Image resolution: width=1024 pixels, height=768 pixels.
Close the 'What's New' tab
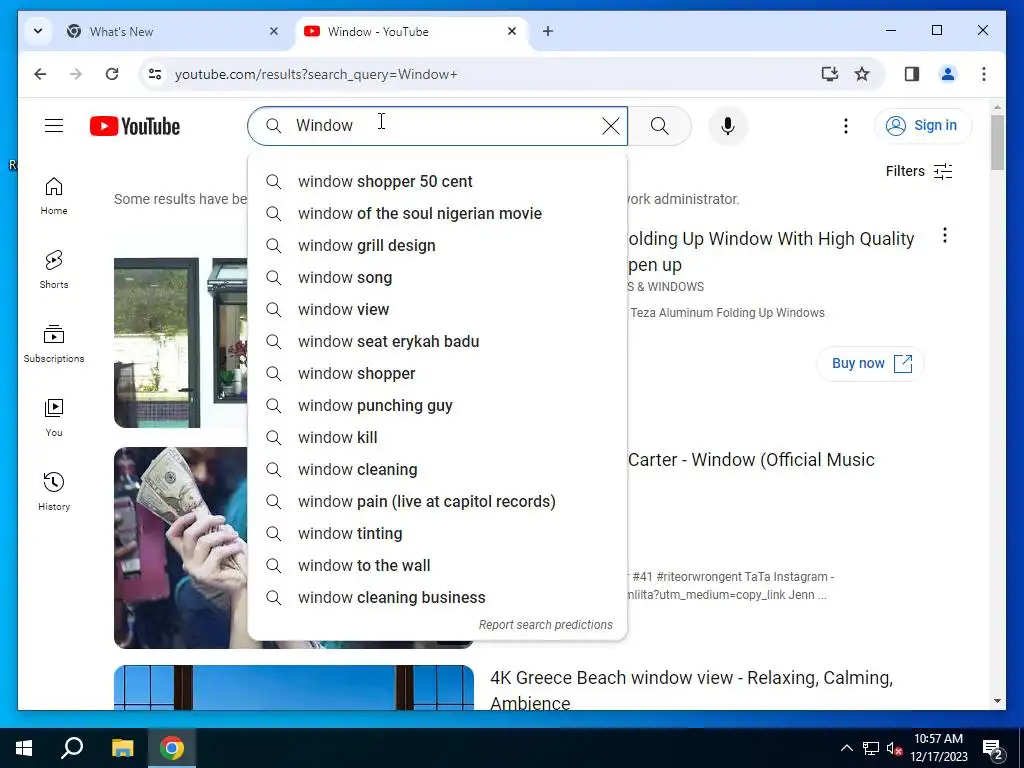tap(274, 31)
